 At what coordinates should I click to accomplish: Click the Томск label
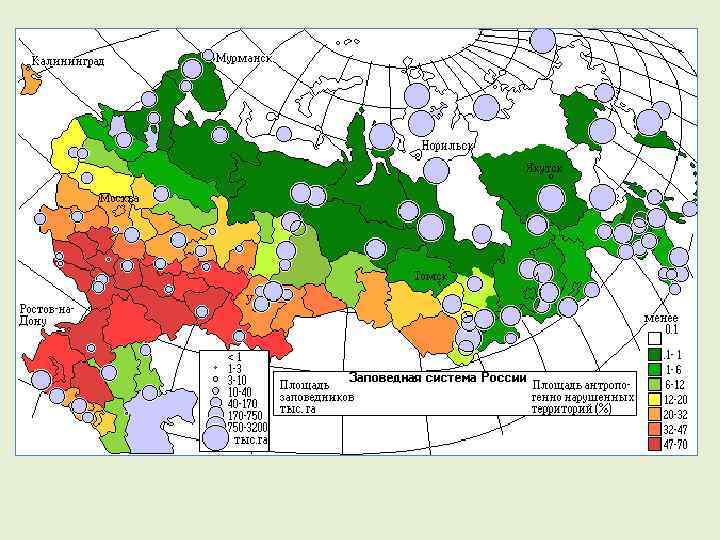coord(431,276)
